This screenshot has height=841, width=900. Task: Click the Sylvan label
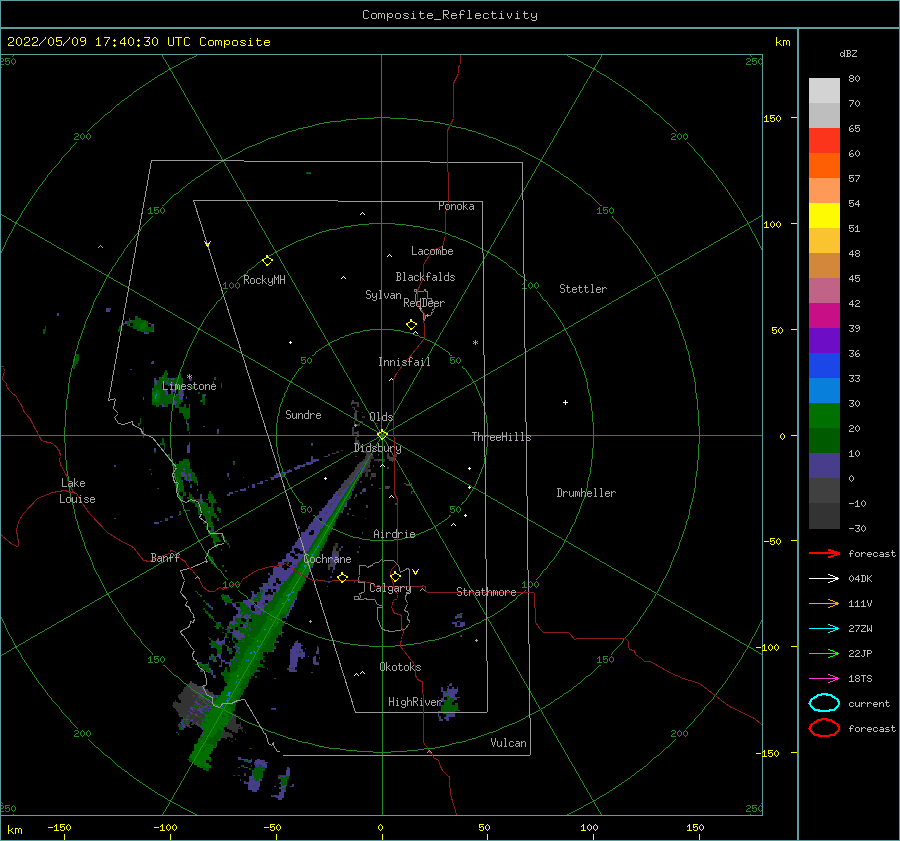pyautogui.click(x=383, y=295)
